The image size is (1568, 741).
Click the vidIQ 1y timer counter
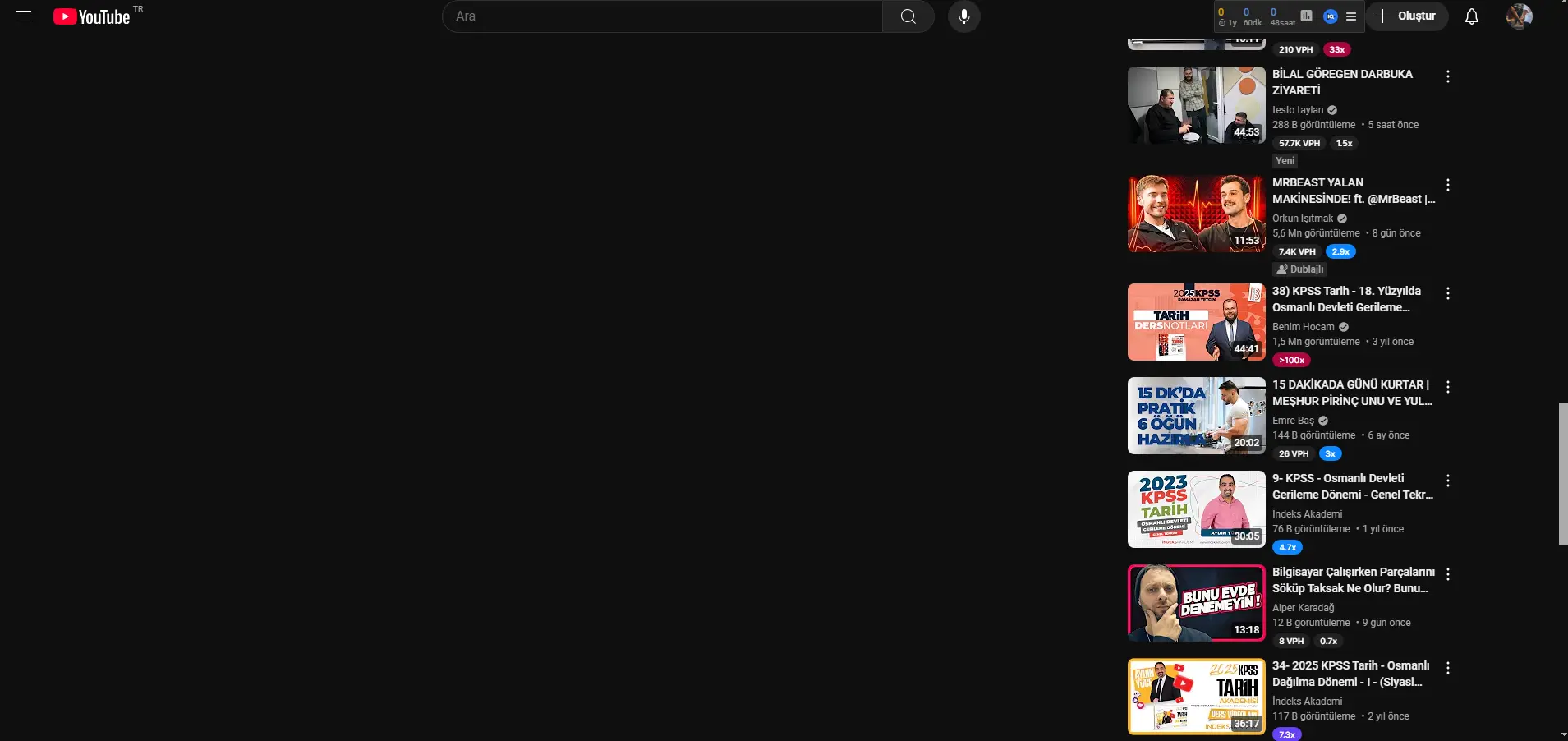click(x=1227, y=16)
